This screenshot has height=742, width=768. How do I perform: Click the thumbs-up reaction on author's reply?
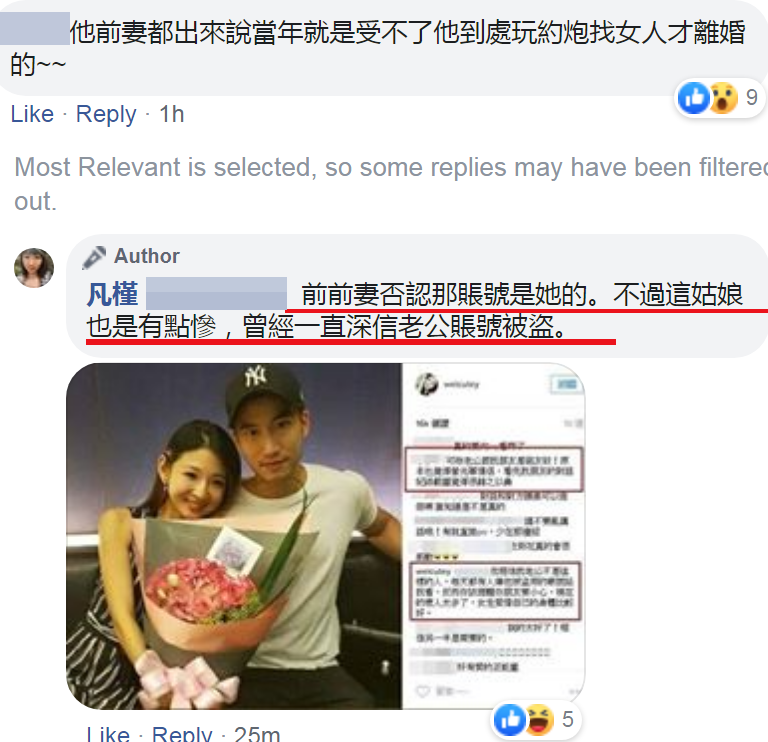tap(509, 720)
